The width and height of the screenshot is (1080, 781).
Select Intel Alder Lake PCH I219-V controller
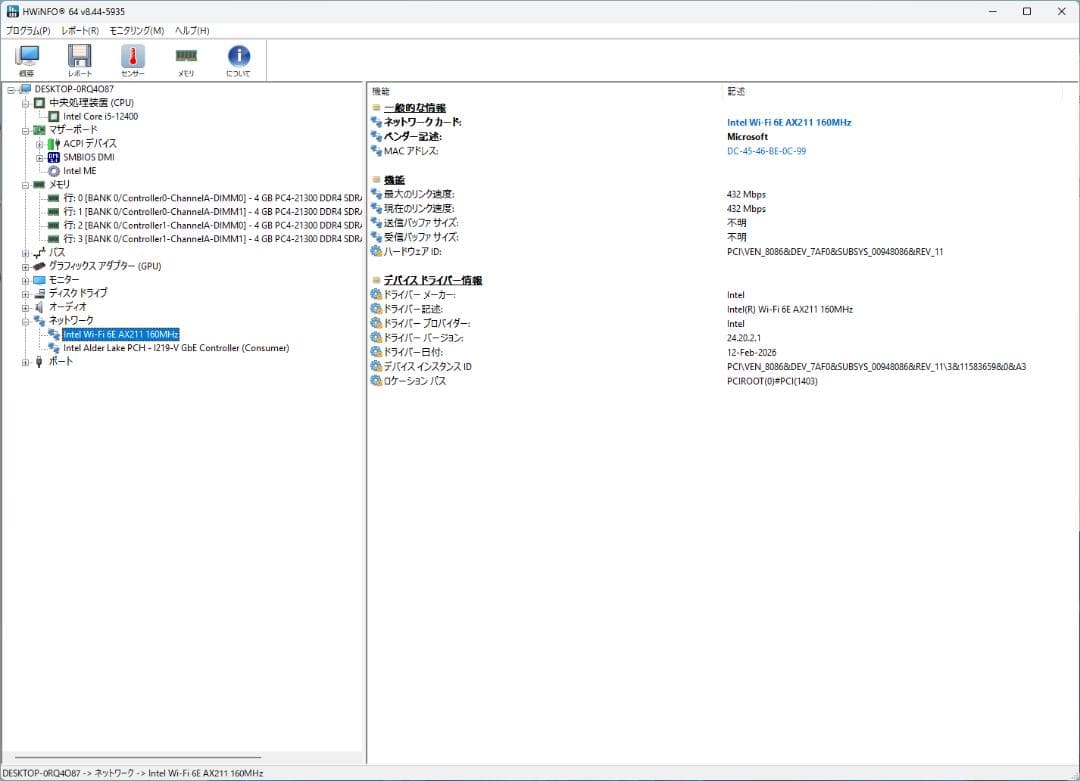tap(176, 348)
